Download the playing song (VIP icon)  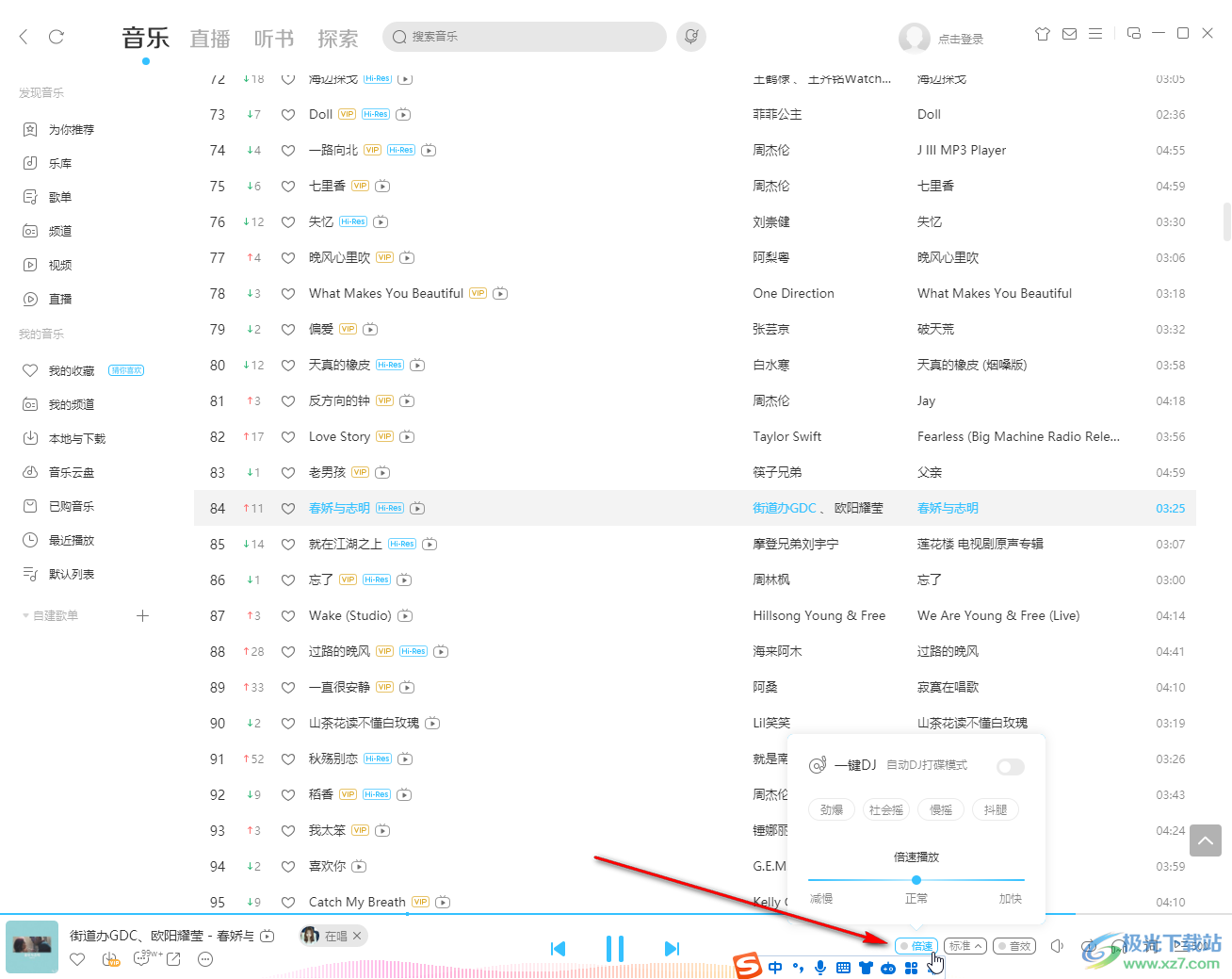pos(110,959)
